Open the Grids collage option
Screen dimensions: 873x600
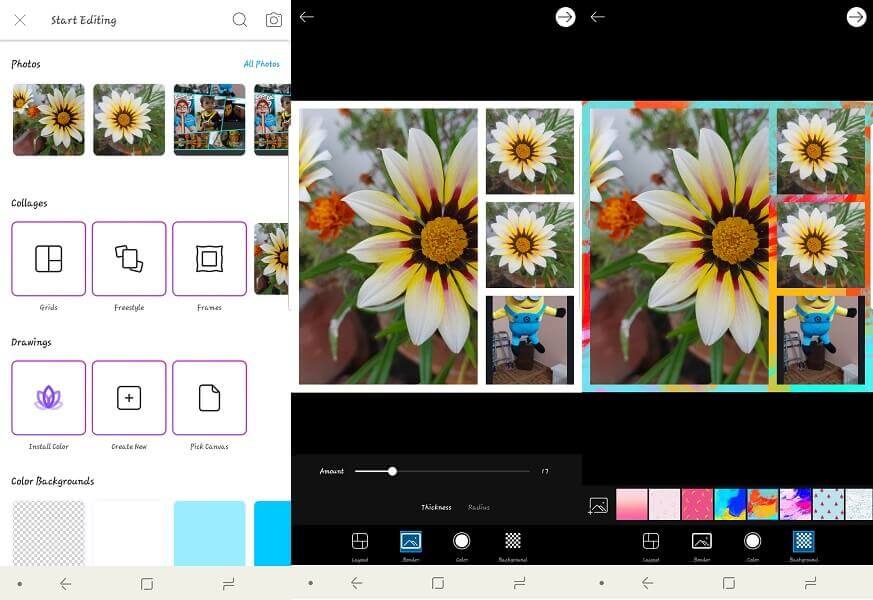pos(48,259)
